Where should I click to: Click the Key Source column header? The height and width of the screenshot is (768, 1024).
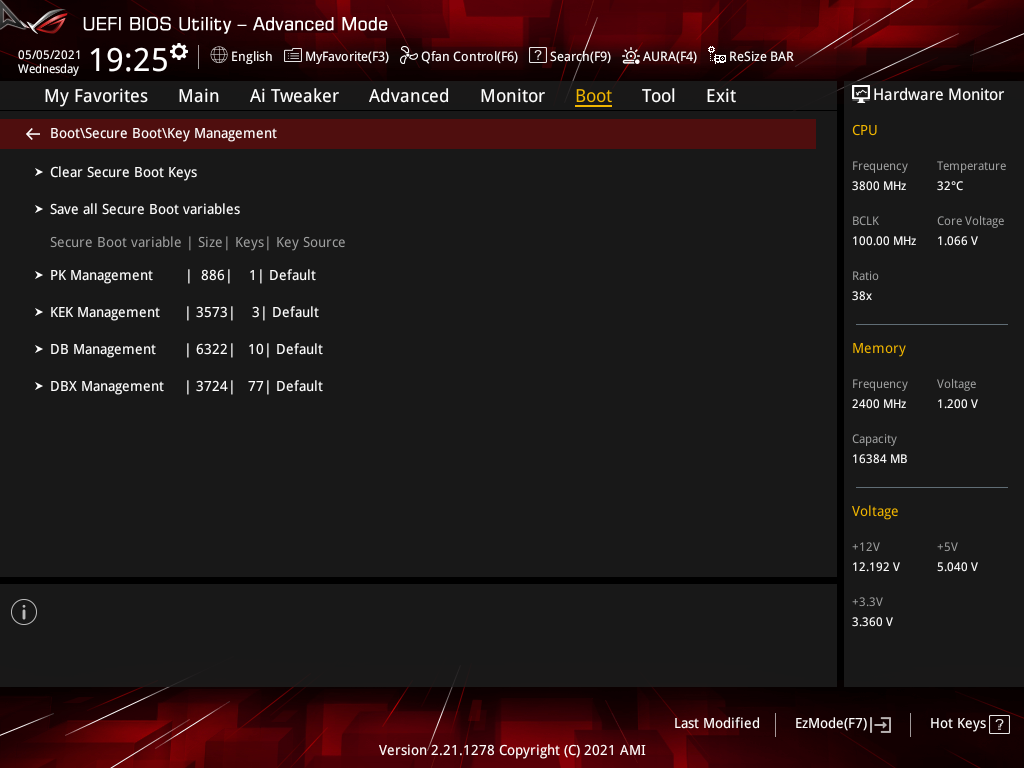(x=310, y=242)
